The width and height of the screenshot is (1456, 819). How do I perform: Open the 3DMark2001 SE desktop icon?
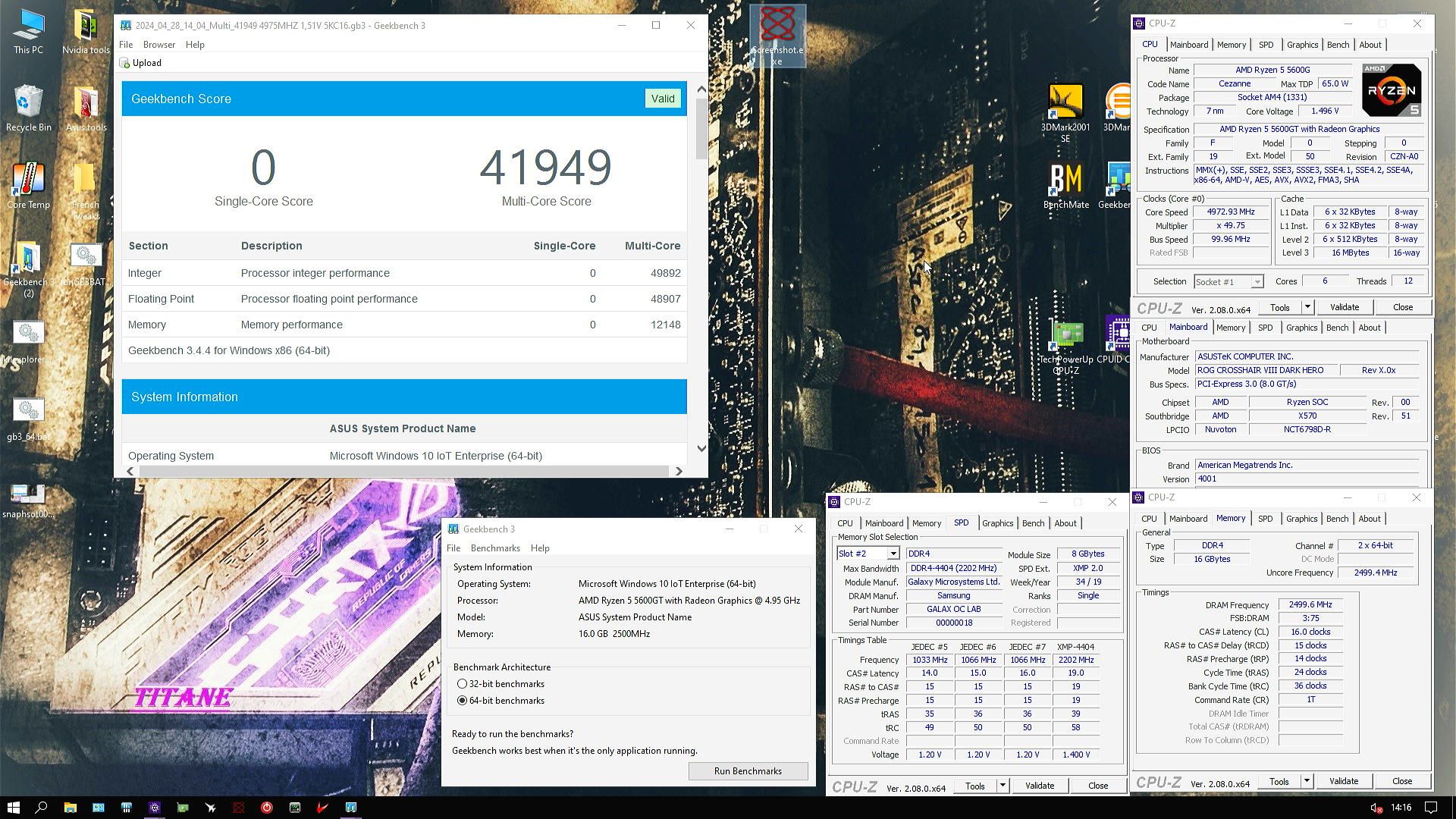[1065, 112]
